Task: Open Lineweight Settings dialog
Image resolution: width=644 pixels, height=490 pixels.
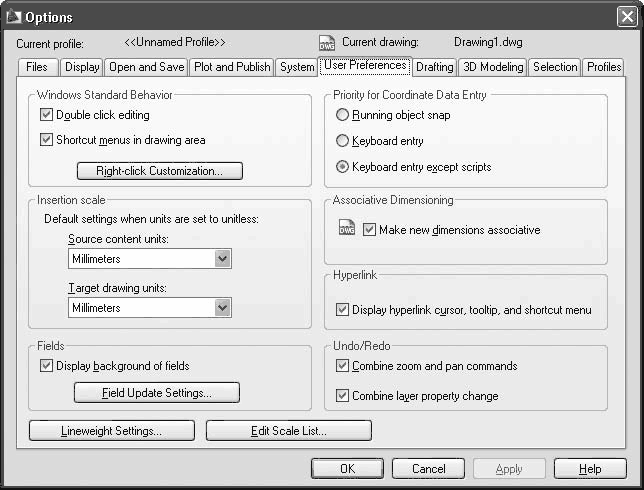Action: coord(111,431)
